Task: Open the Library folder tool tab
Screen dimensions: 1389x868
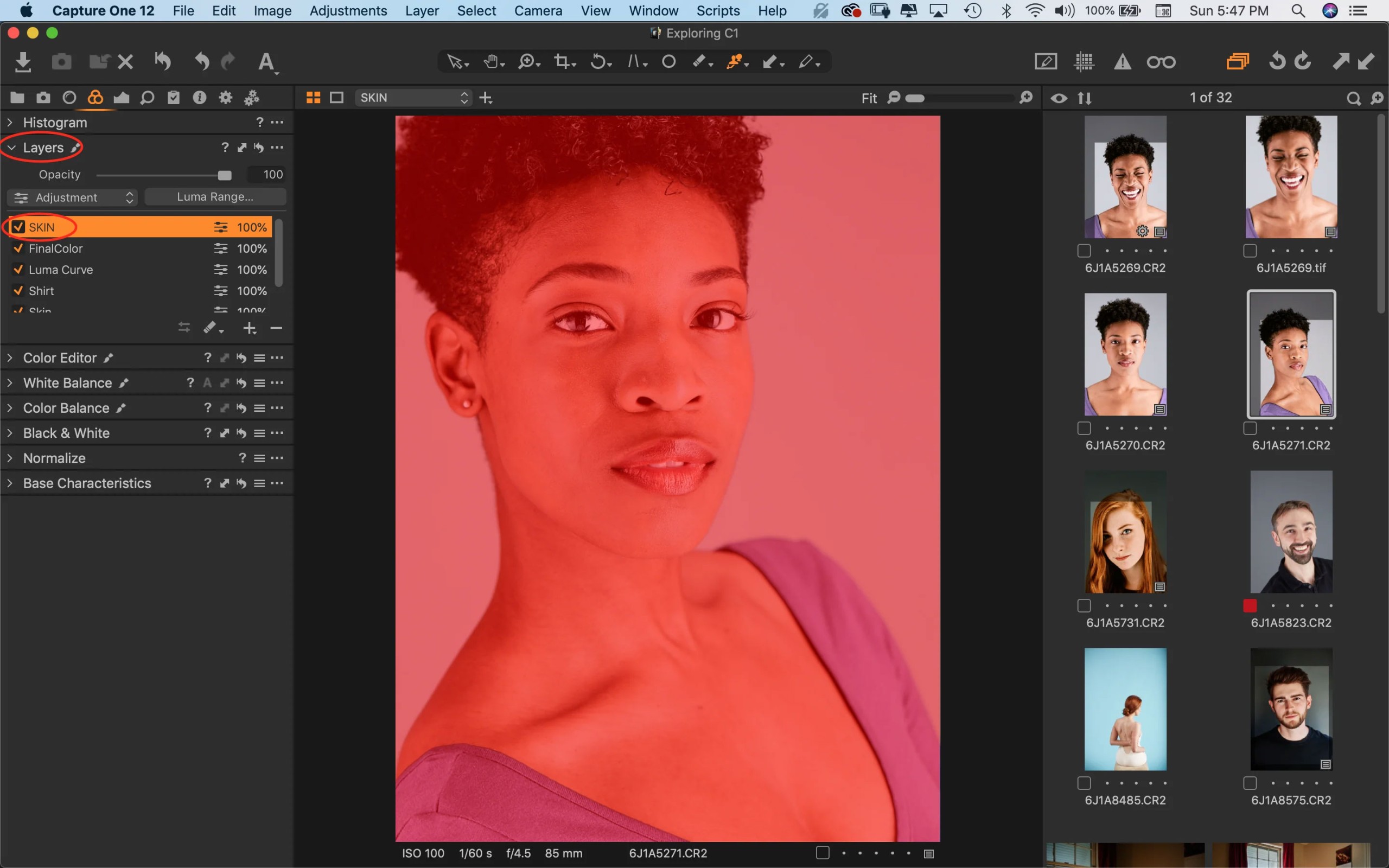Action: [17, 98]
